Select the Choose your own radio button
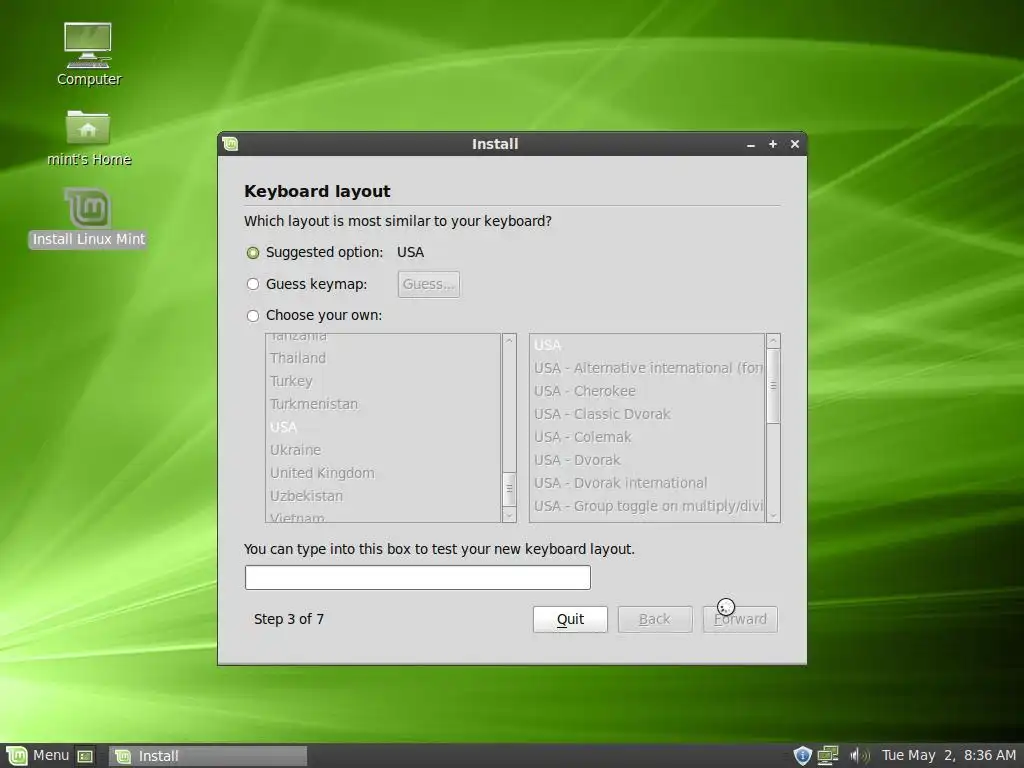1024x768 pixels. pyautogui.click(x=253, y=316)
